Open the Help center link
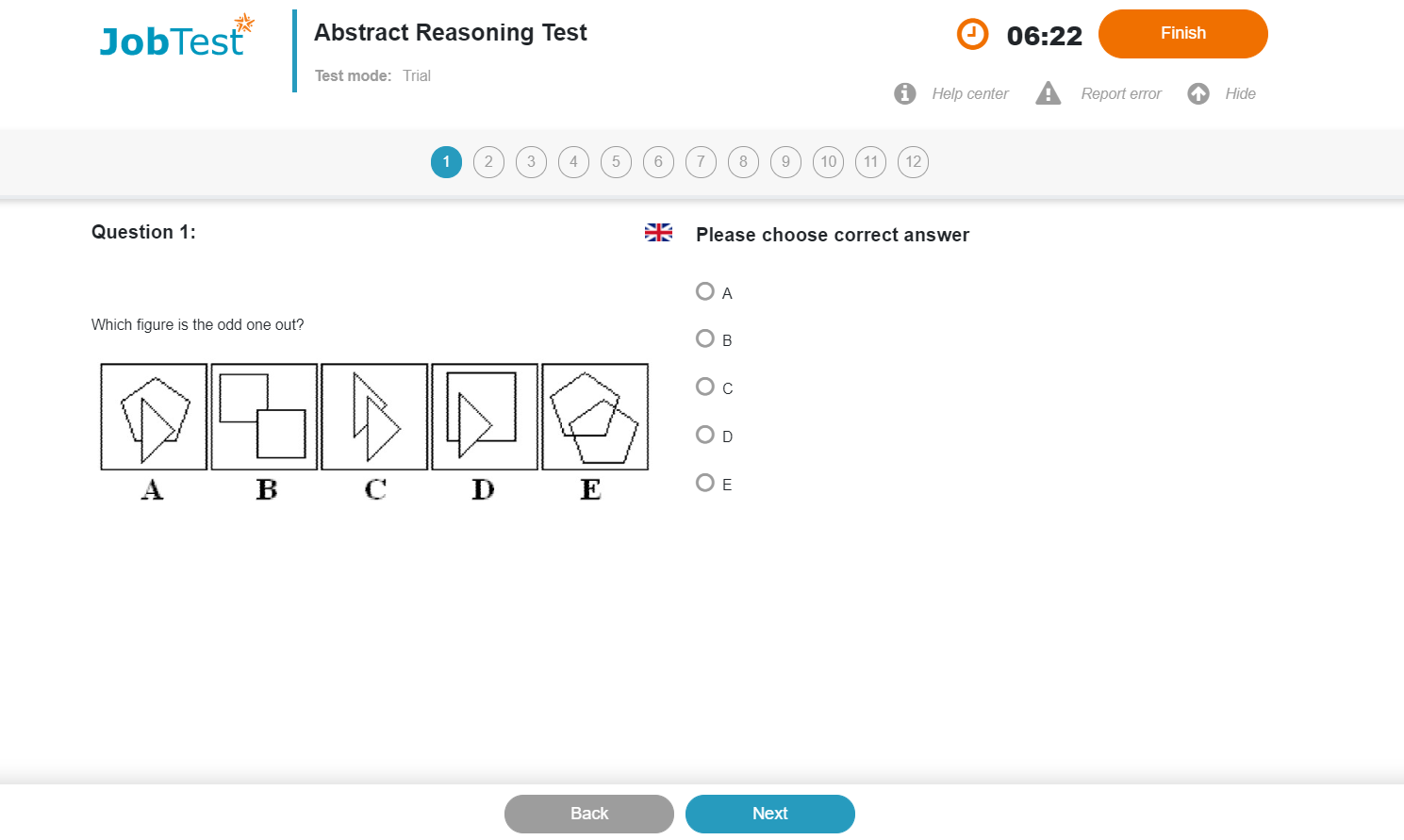The width and height of the screenshot is (1404, 840). pos(969,93)
